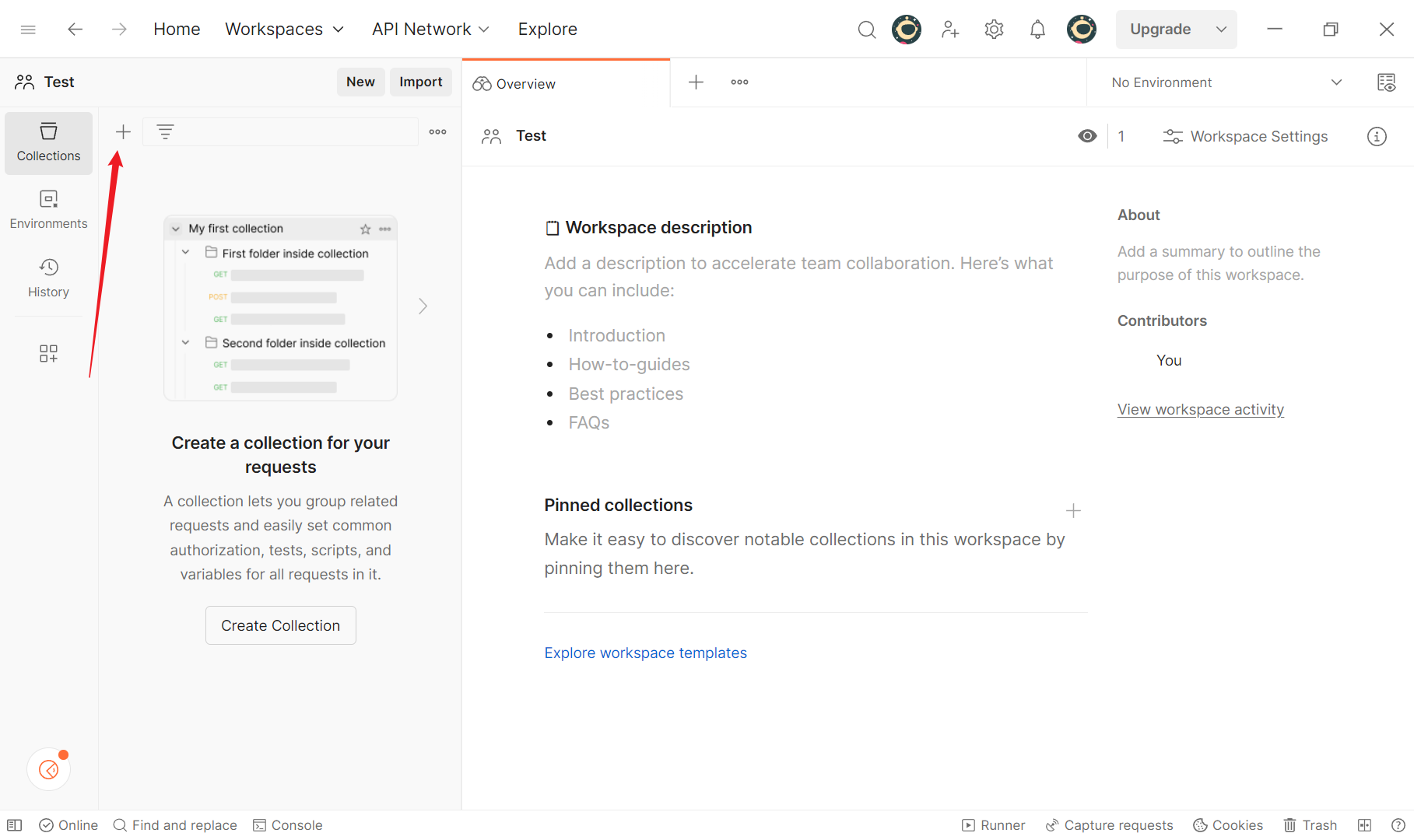Go forward with the right arrow
This screenshot has height=840, width=1414.
point(119,30)
